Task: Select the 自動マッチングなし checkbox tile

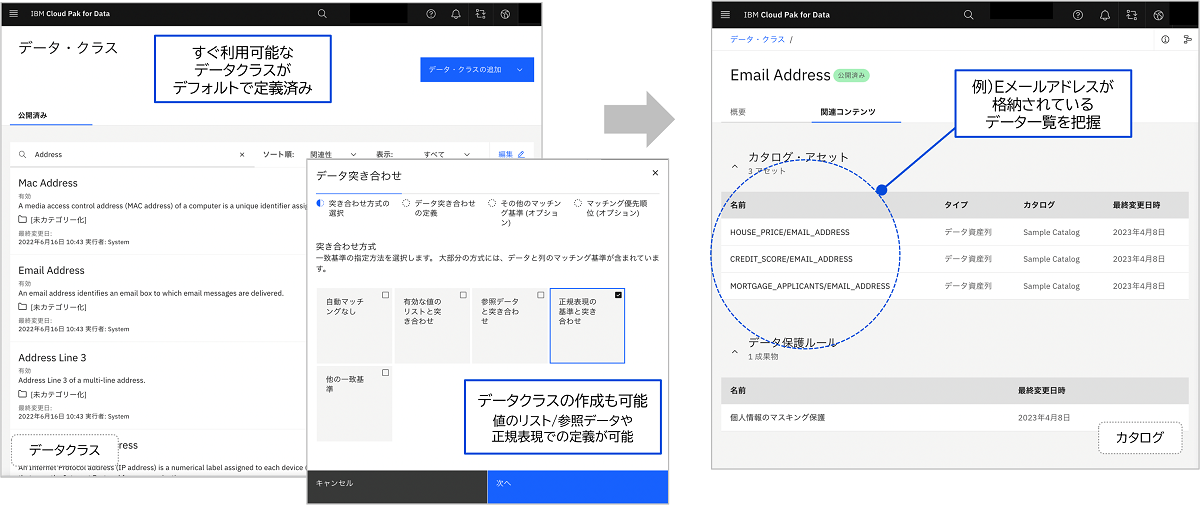Action: (354, 325)
